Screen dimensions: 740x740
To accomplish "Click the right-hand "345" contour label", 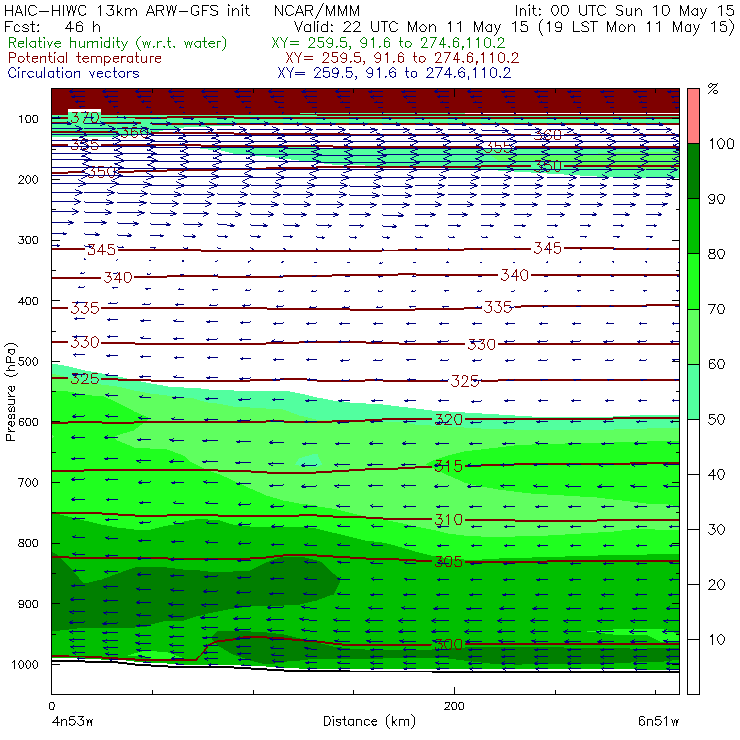I will point(547,248).
